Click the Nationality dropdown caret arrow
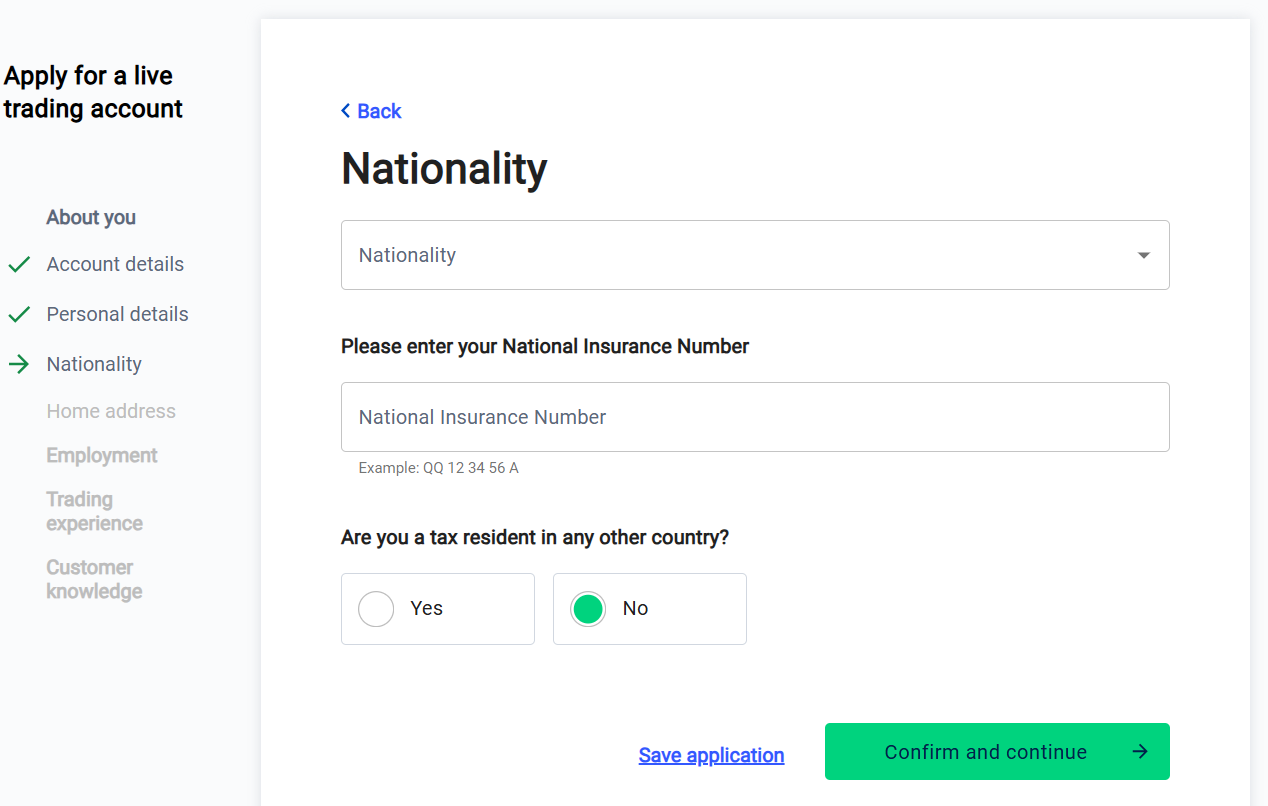Image resolution: width=1268 pixels, height=806 pixels. (x=1144, y=255)
